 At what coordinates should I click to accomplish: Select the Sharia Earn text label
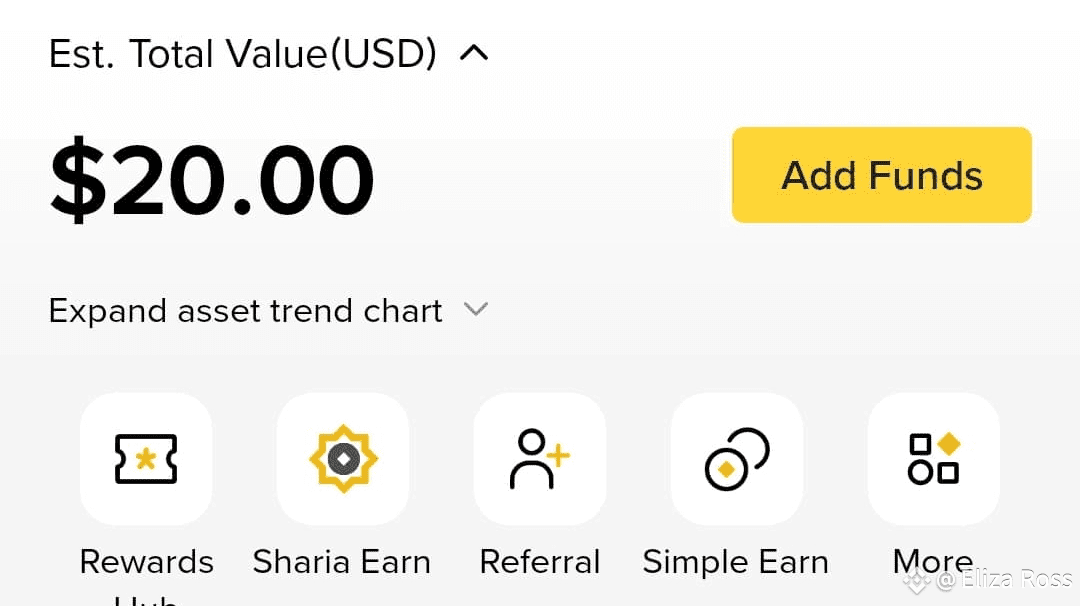click(342, 562)
